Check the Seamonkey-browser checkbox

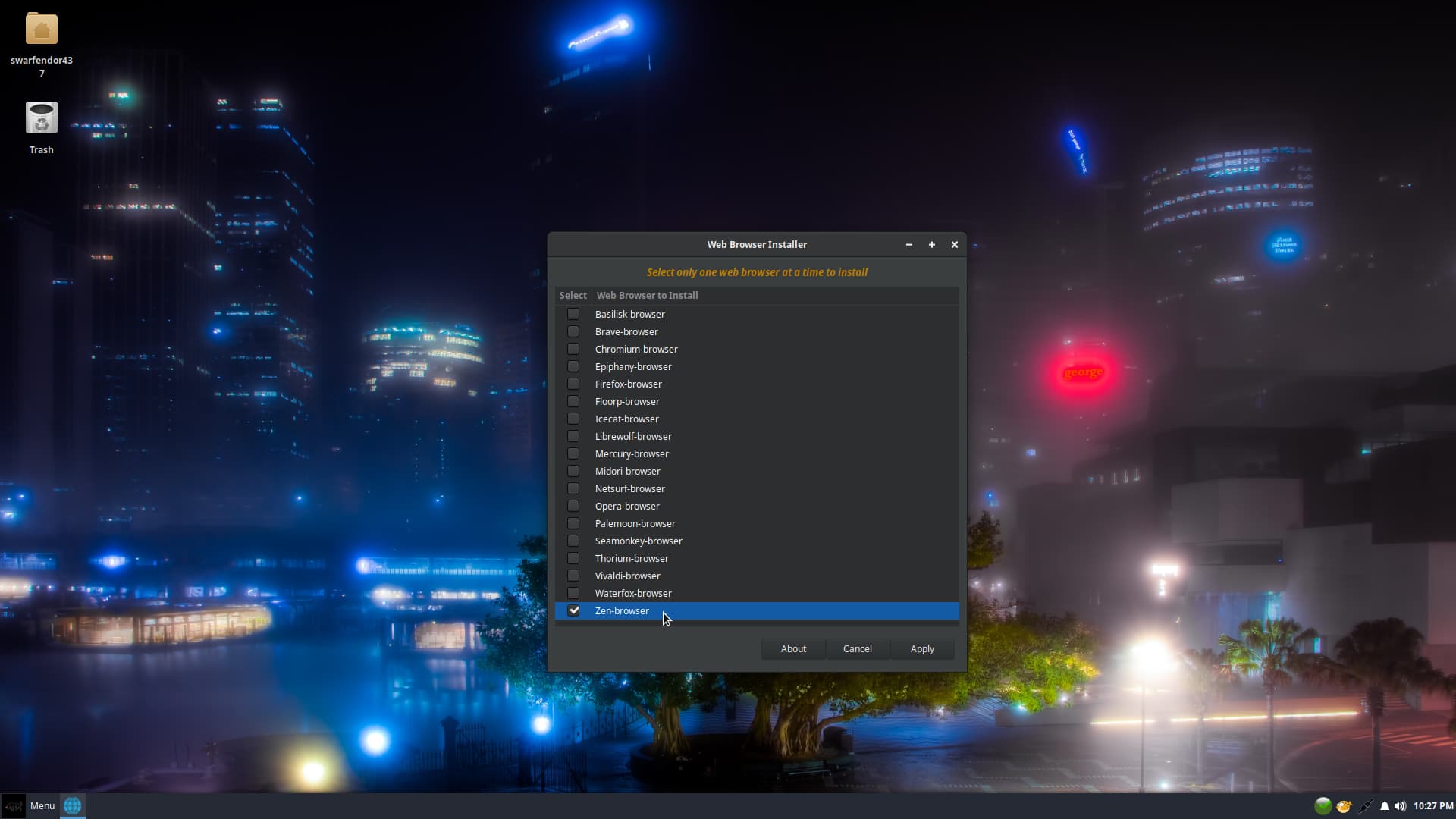click(x=573, y=541)
